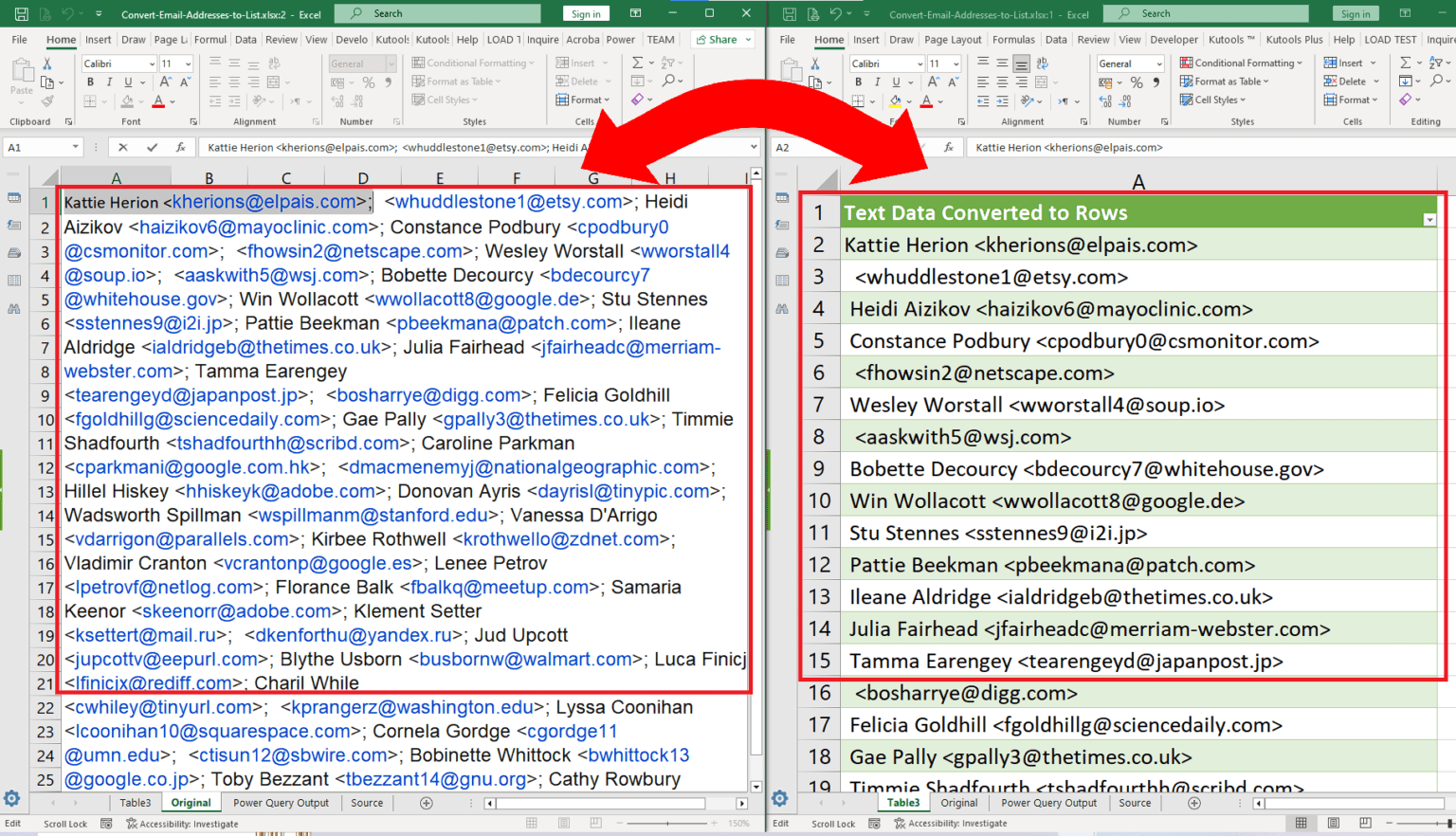The height and width of the screenshot is (836, 1456).
Task: Click the Sign in button
Action: click(586, 13)
